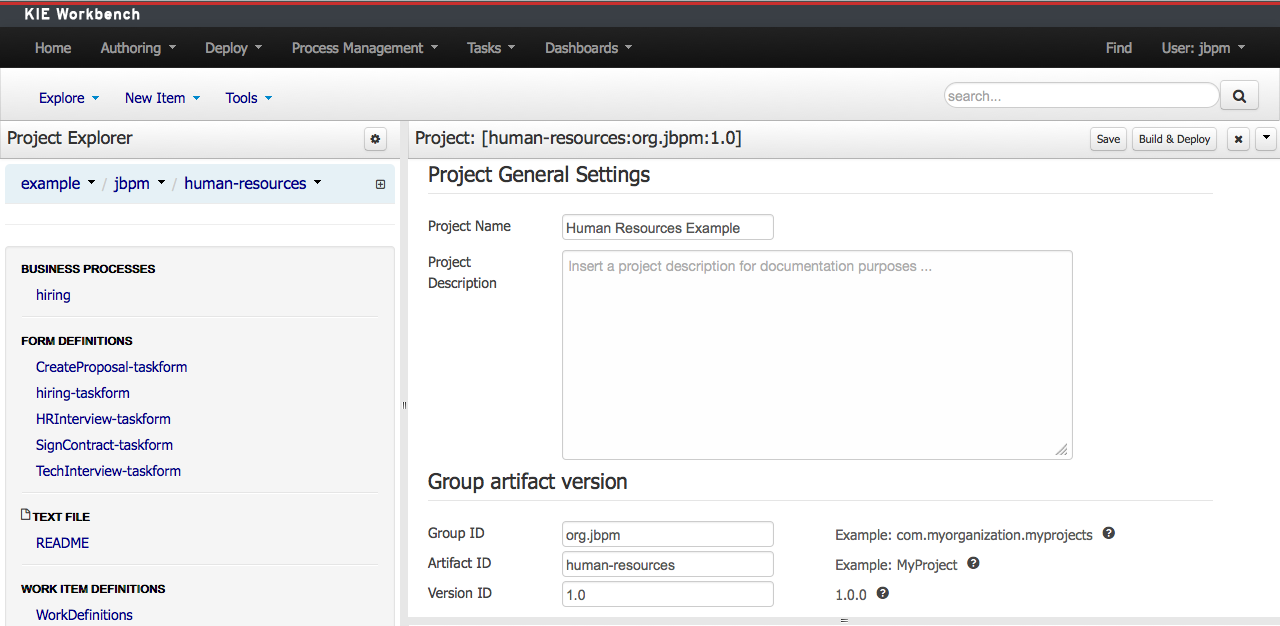Viewport: 1280px width, 626px height.
Task: Click help icon next to Group ID example
Action: point(1108,534)
